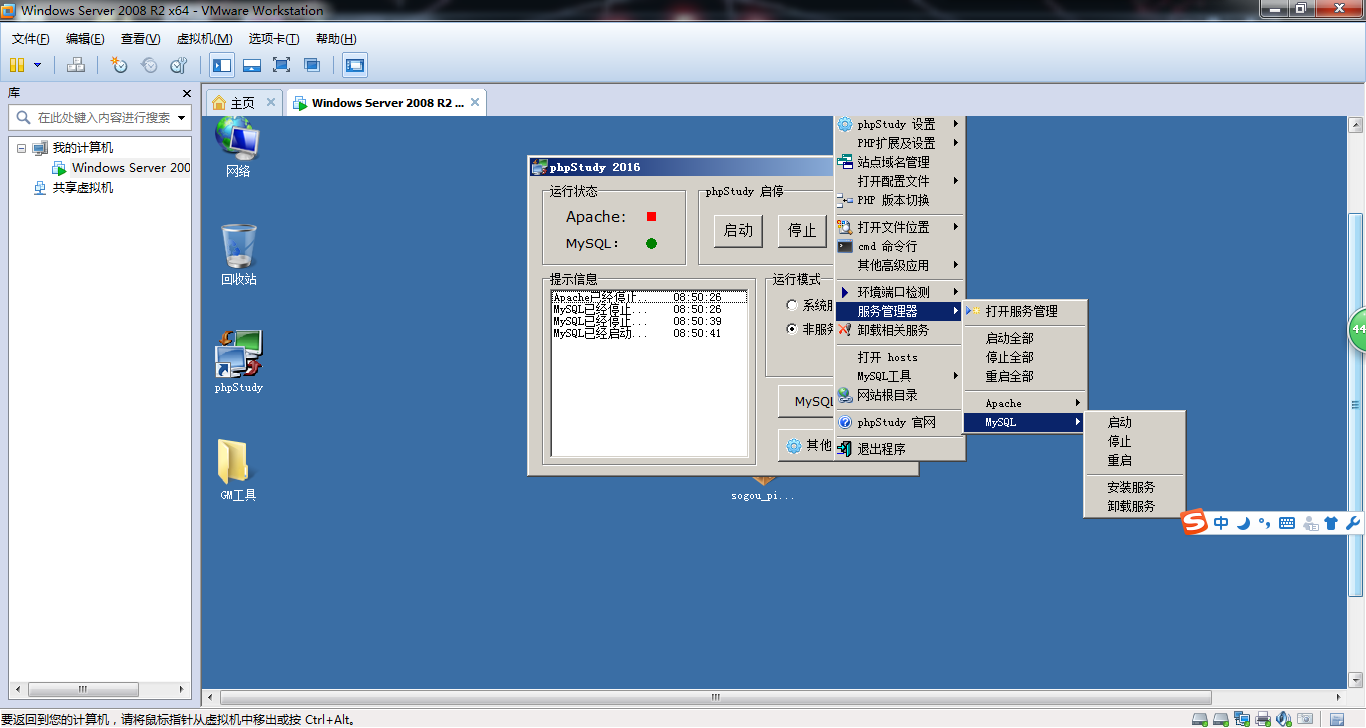Toggle the library panel view icon
This screenshot has width=1366, height=728.
[222, 65]
